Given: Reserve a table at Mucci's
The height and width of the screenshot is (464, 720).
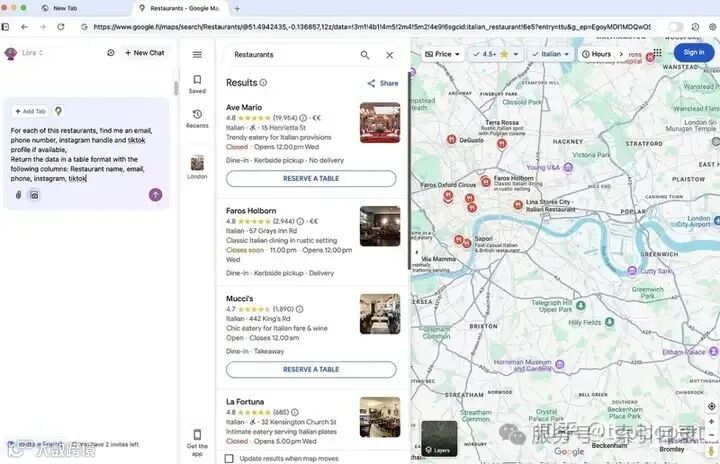Looking at the screenshot, I should 311,369.
